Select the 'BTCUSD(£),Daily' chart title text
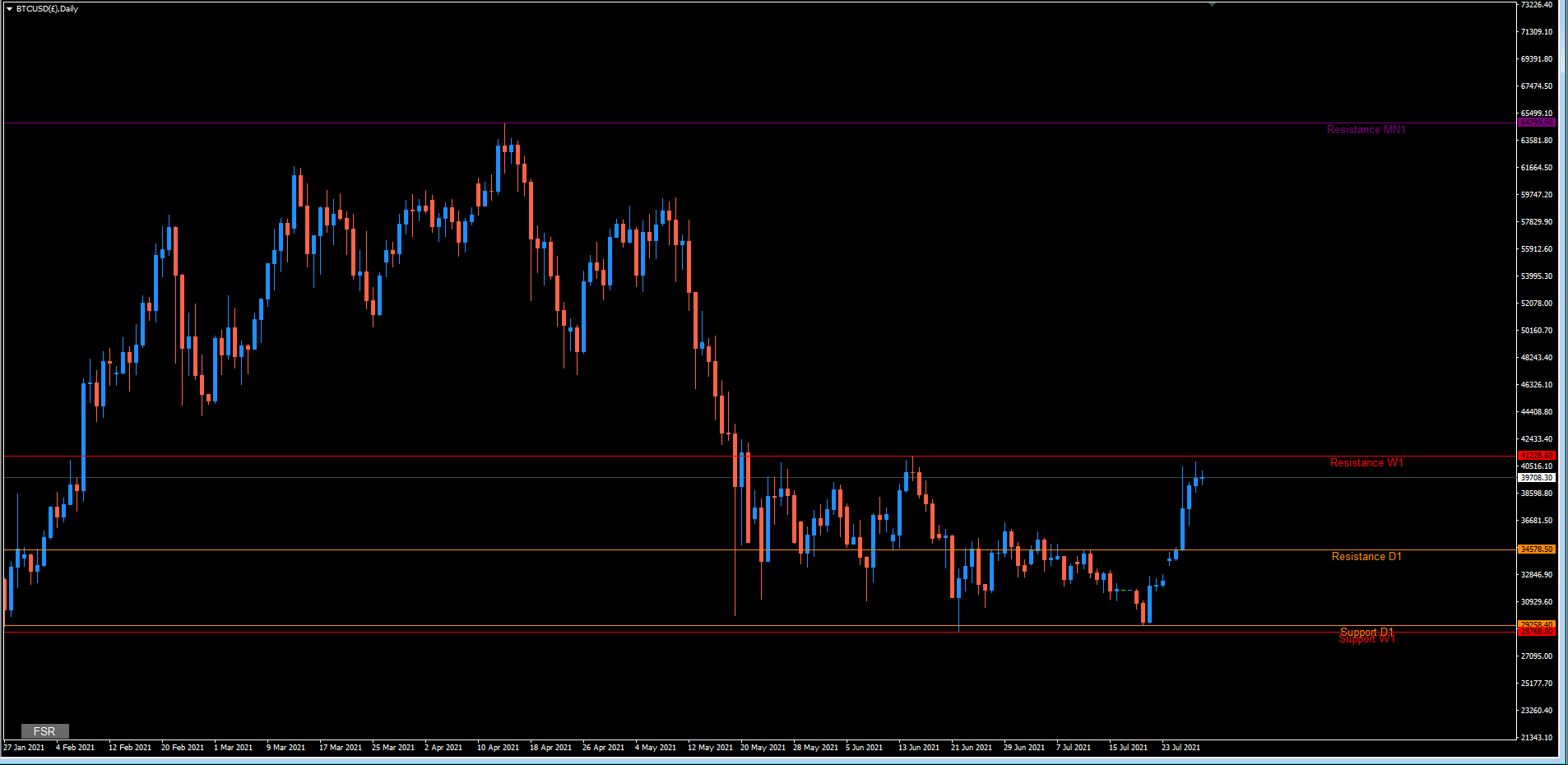The width and height of the screenshot is (1568, 765). tap(47, 9)
